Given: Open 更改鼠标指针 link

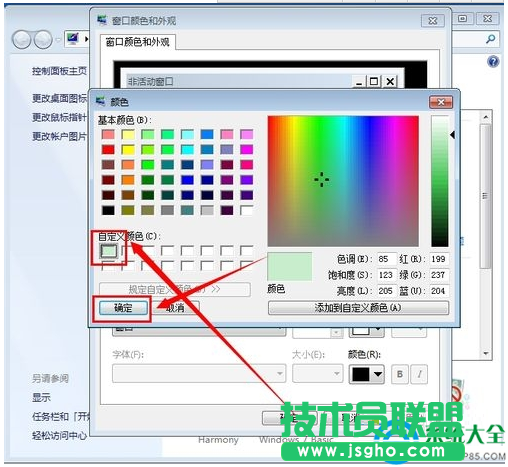Looking at the screenshot, I should (59, 117).
